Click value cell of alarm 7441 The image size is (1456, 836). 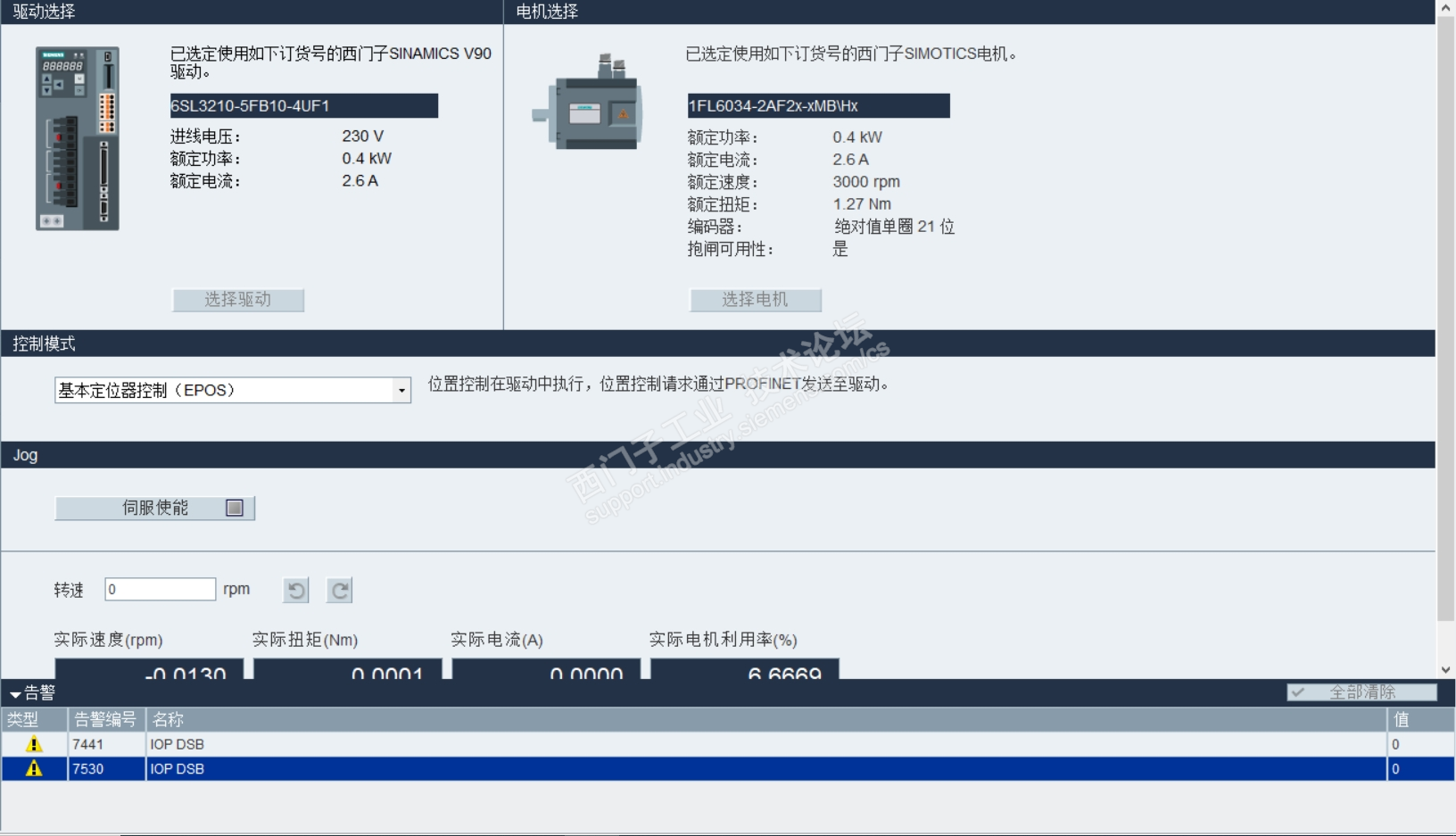[1421, 744]
